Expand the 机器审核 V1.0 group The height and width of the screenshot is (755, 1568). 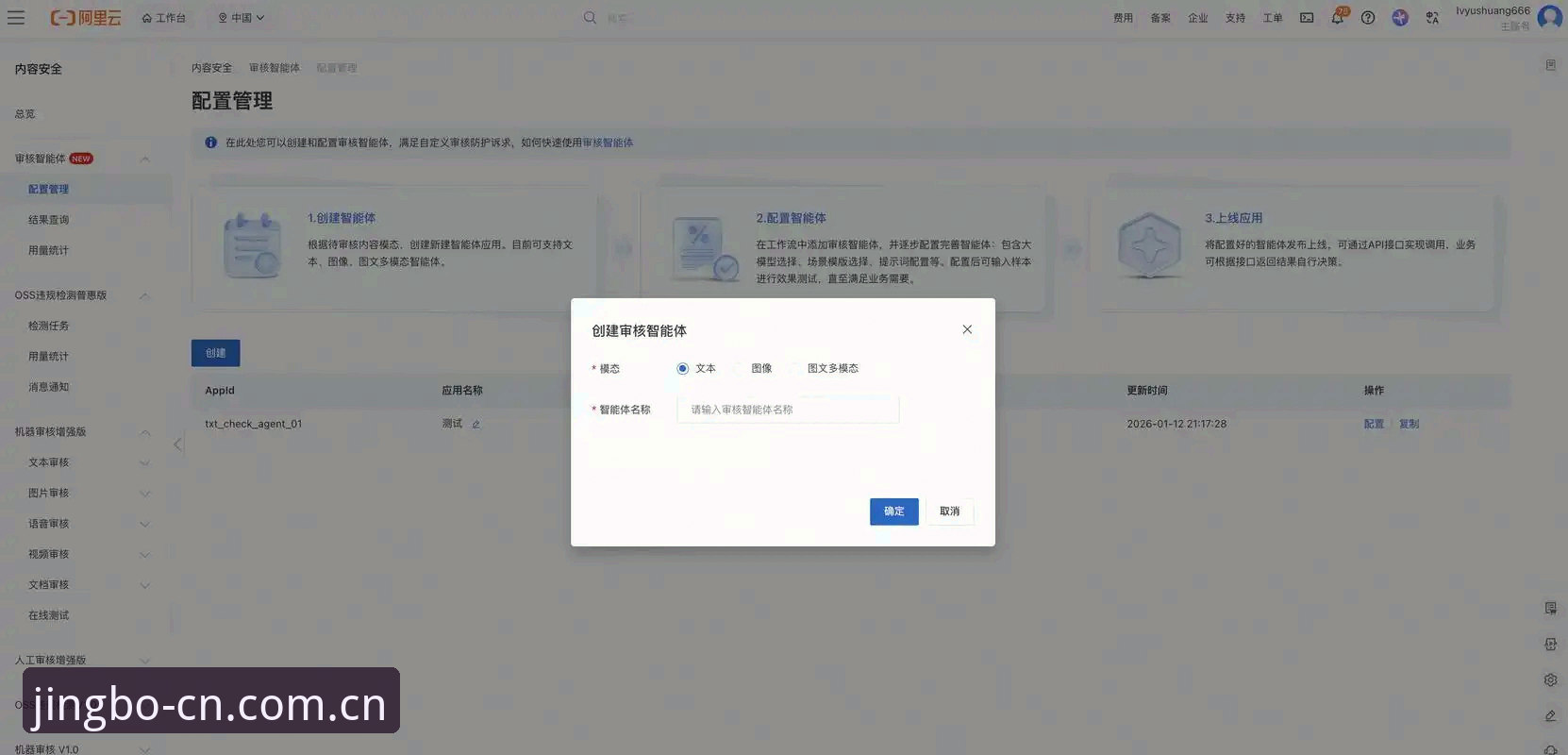click(x=144, y=749)
